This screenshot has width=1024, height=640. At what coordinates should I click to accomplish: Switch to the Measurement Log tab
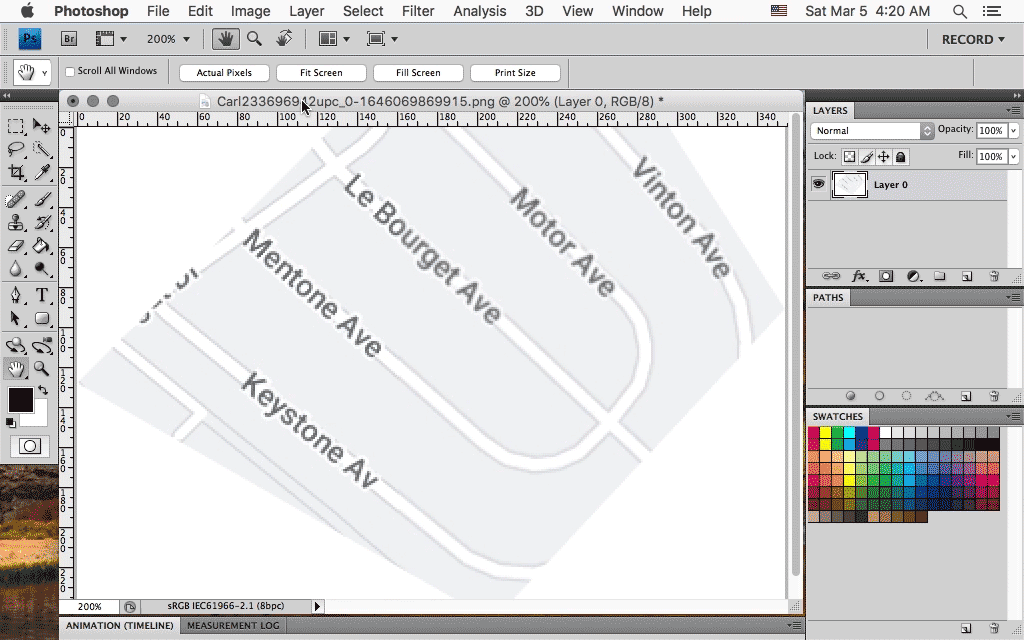(x=233, y=625)
